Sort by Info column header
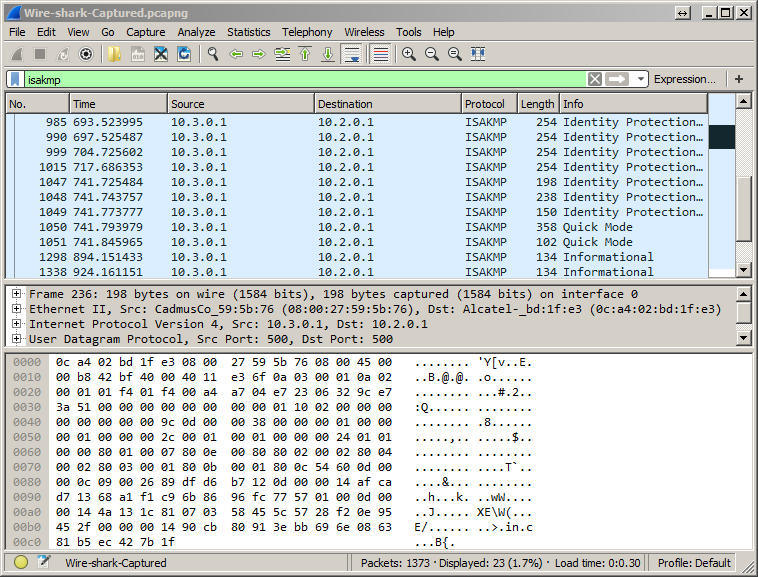This screenshot has width=758, height=577. click(x=634, y=104)
